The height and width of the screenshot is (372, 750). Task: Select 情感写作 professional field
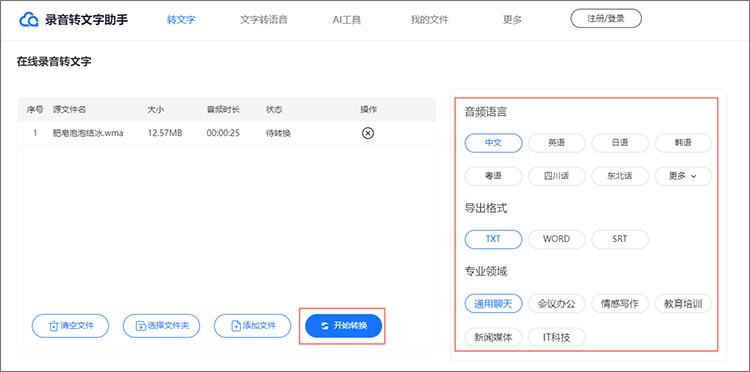point(620,303)
